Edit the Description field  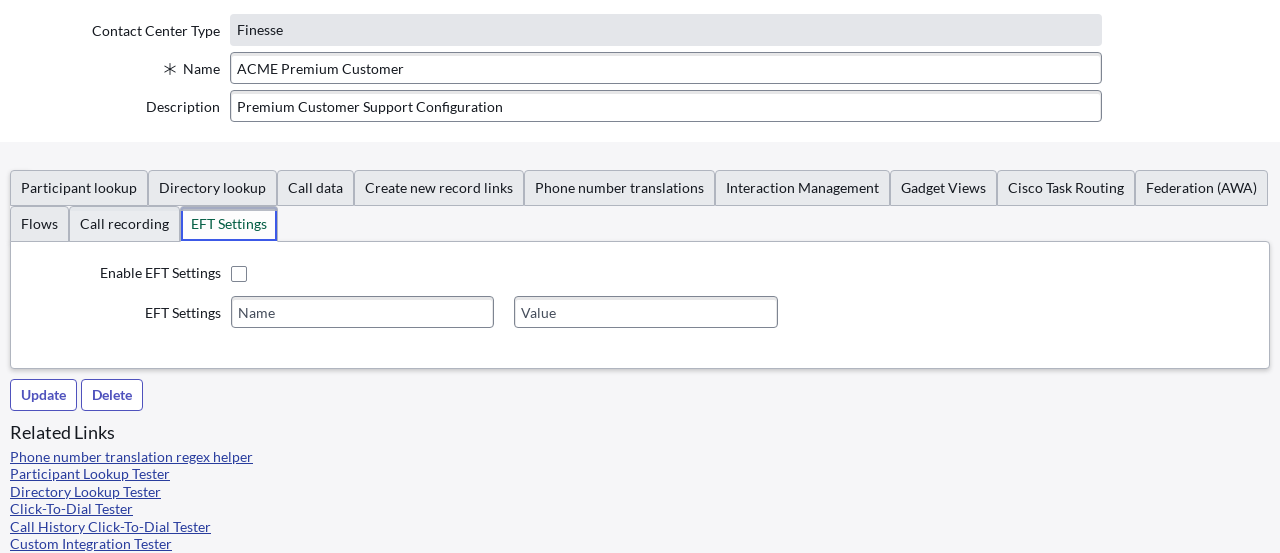coord(666,106)
